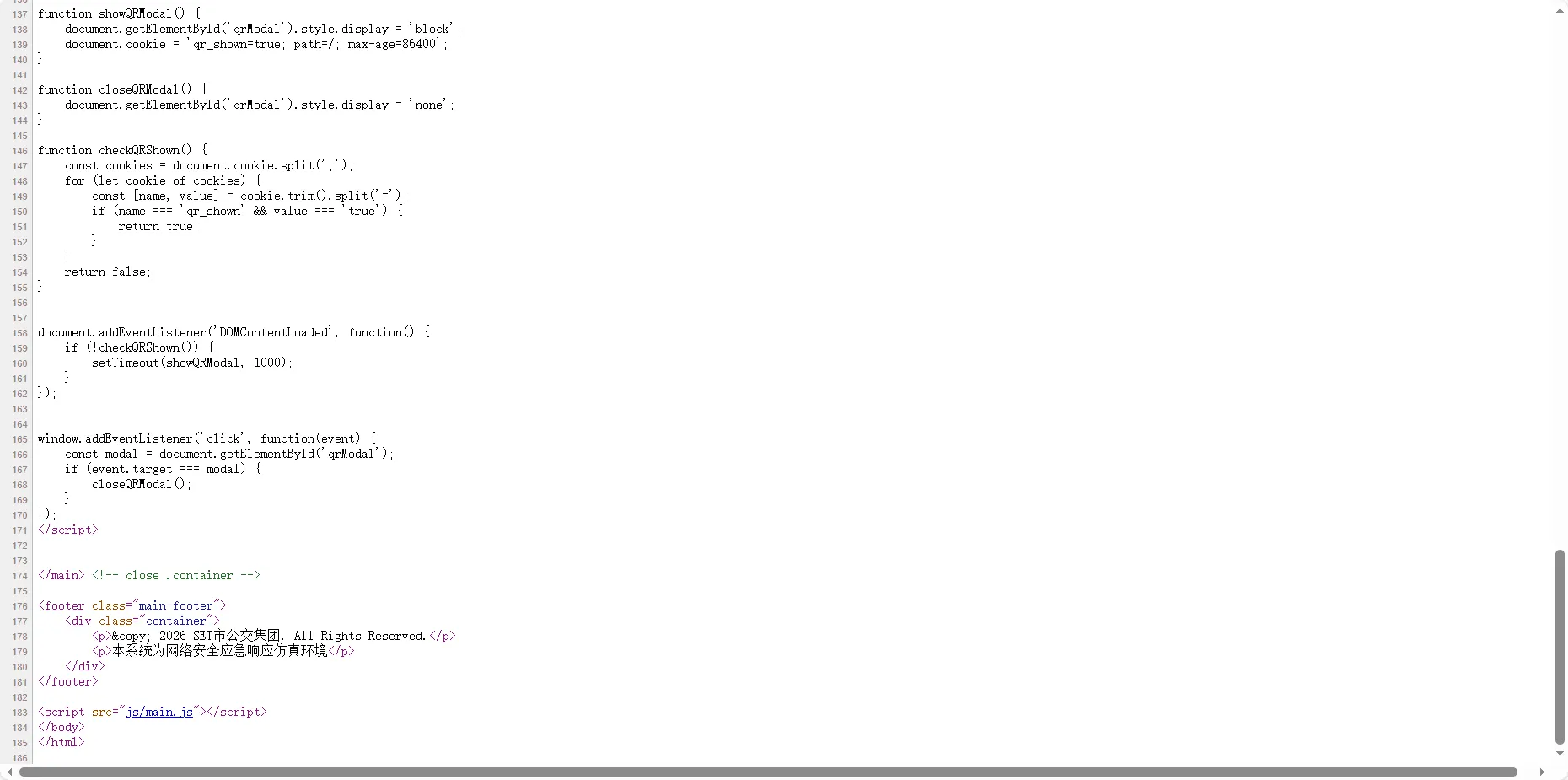Click the '</body>' closing tag
This screenshot has height=780, width=1568.
pos(62,727)
